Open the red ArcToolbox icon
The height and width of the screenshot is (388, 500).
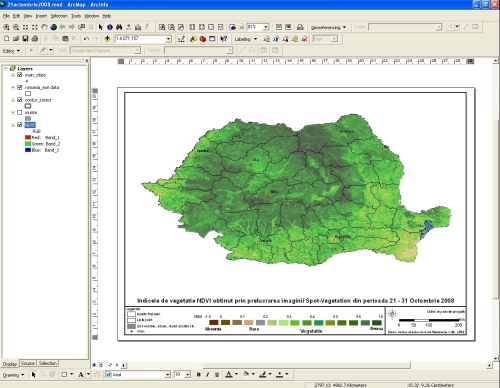point(202,39)
